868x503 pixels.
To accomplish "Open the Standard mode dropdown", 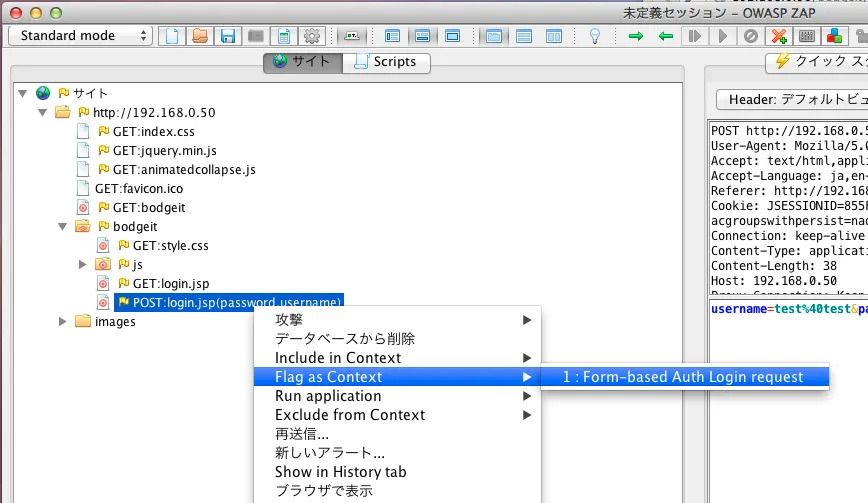I will [x=80, y=36].
